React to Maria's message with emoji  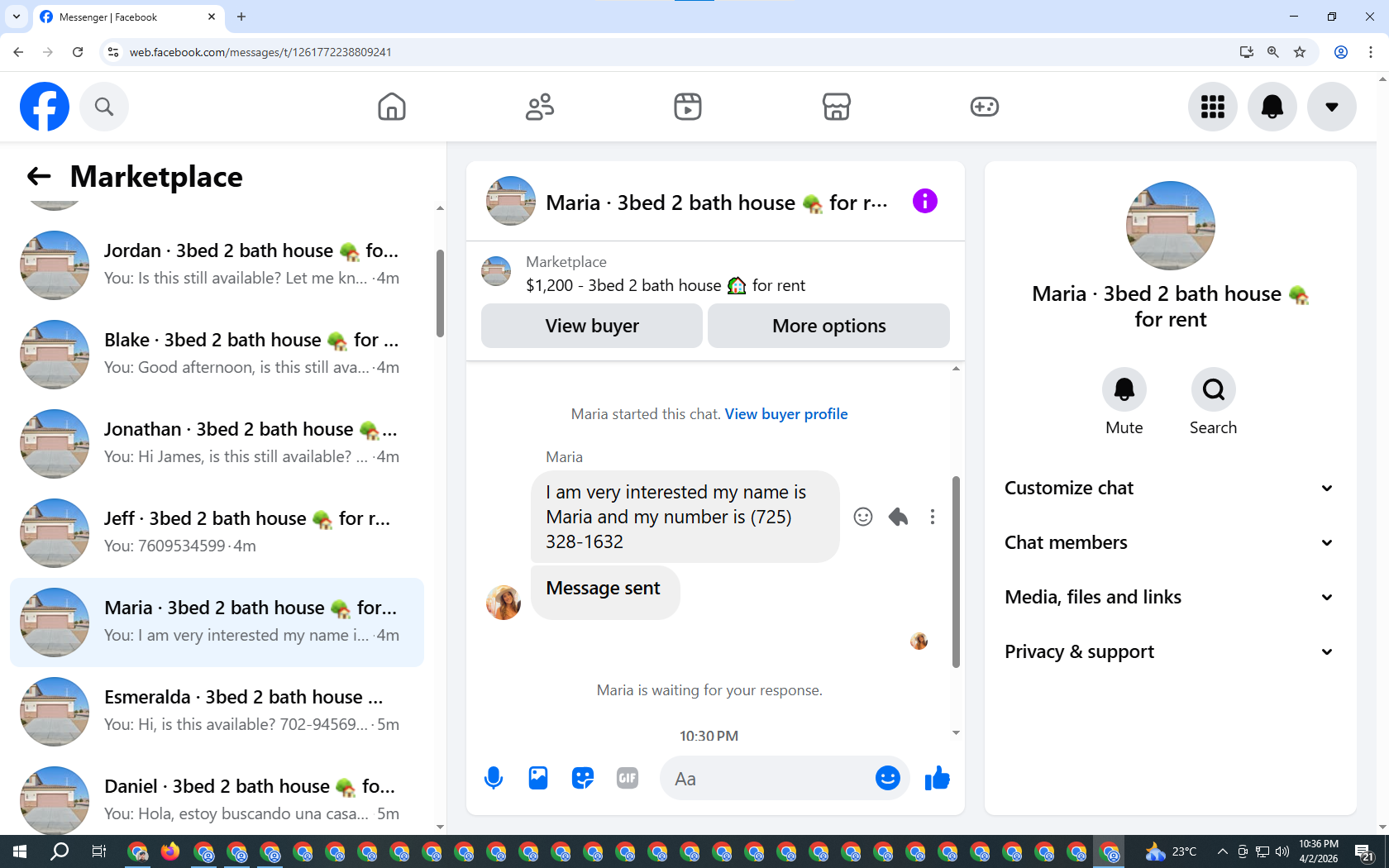863,517
